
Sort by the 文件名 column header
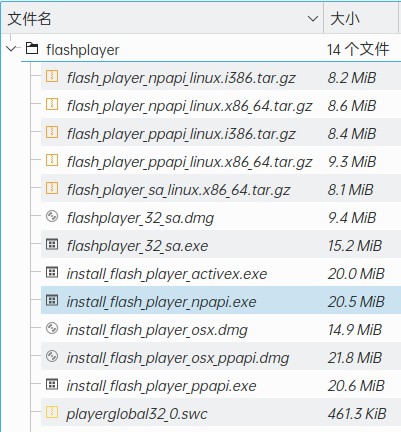(162, 19)
